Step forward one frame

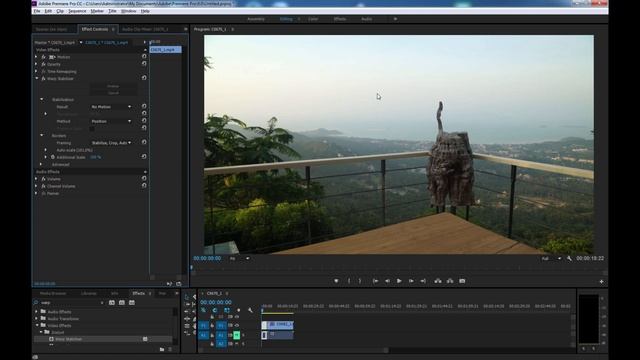(411, 281)
